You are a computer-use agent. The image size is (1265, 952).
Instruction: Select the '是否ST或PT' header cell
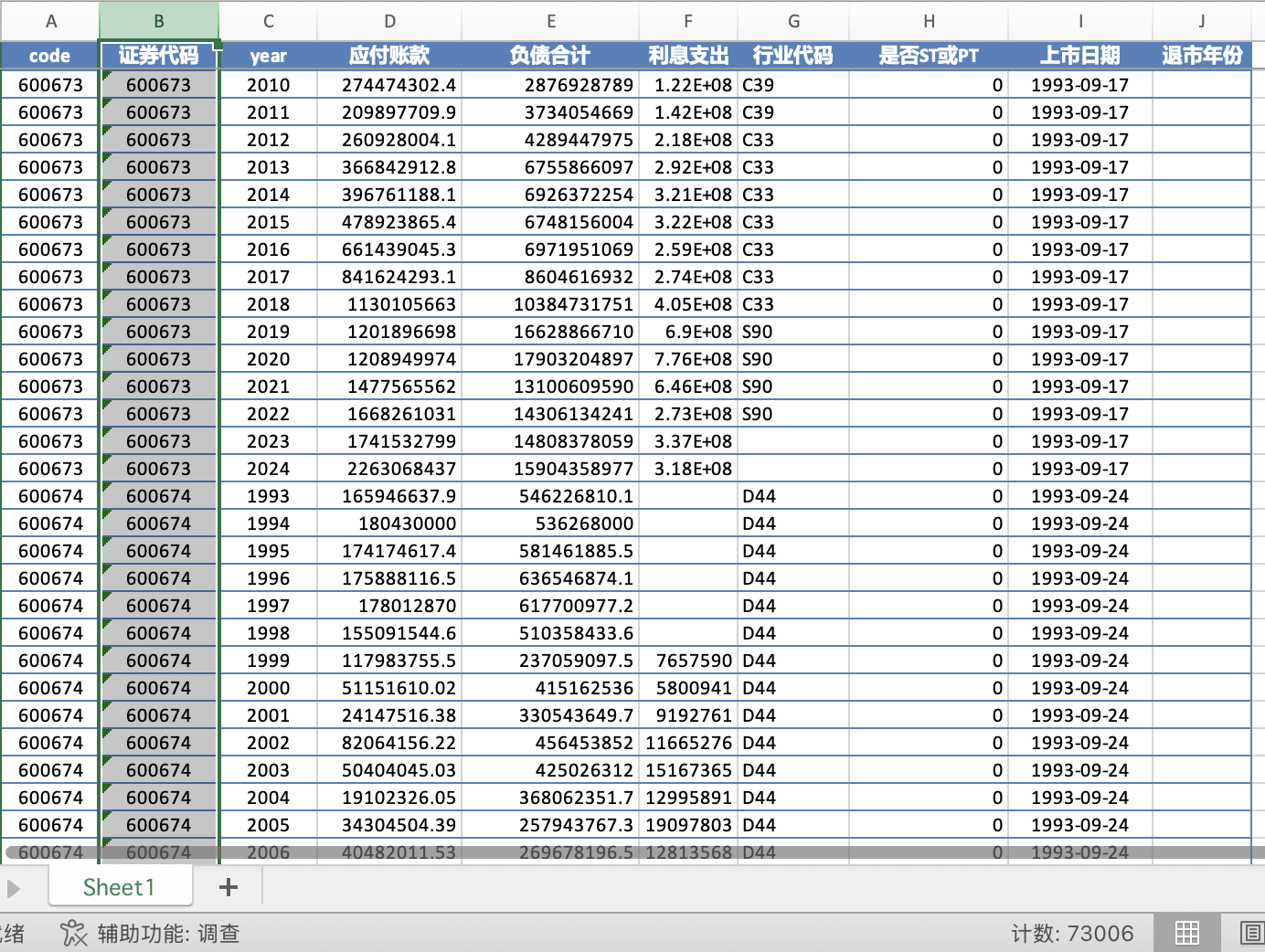point(929,56)
